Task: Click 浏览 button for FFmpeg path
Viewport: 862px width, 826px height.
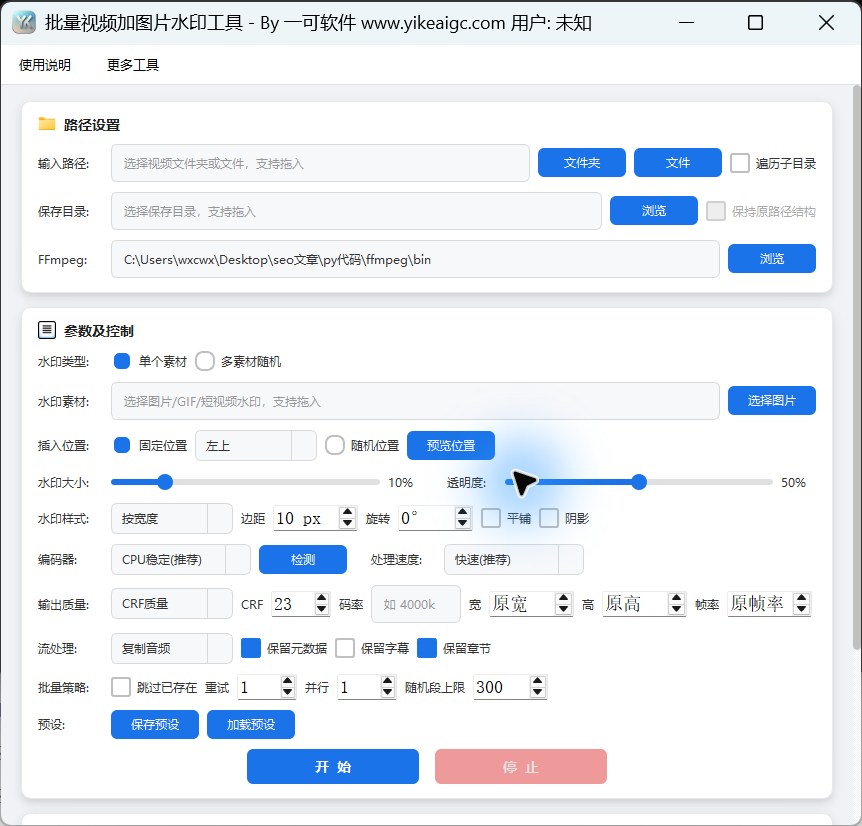Action: [772, 258]
